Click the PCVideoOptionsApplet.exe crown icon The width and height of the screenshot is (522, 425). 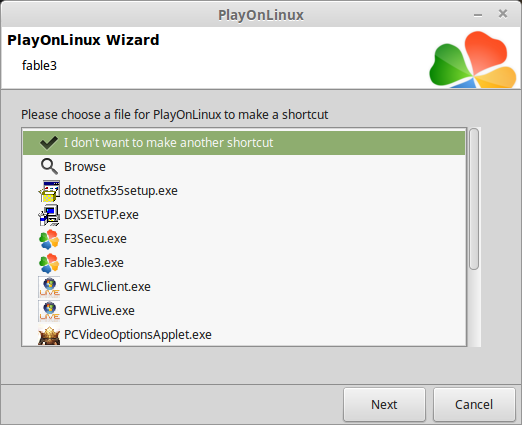coord(49,335)
